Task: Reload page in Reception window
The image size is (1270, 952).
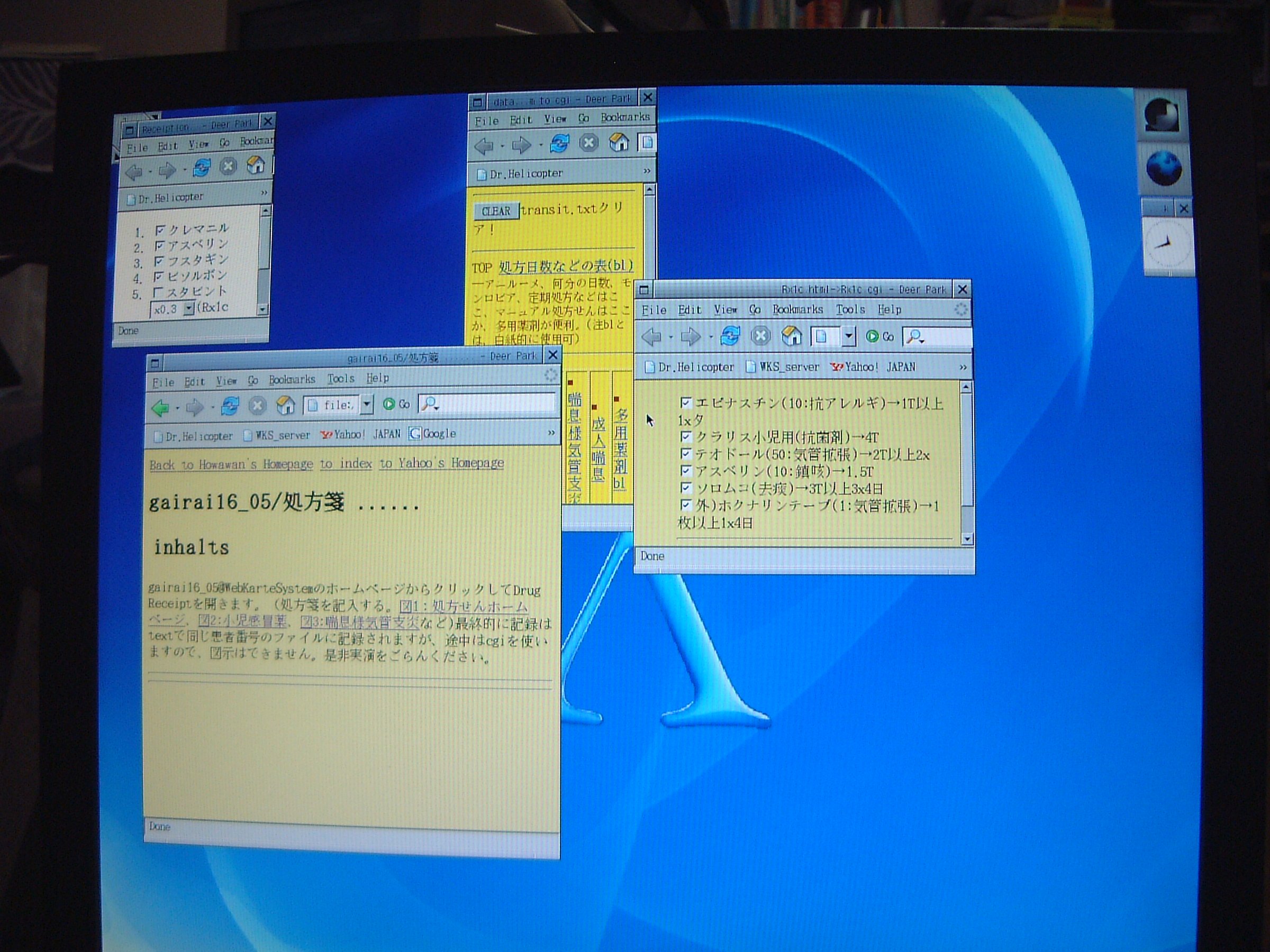Action: point(202,168)
